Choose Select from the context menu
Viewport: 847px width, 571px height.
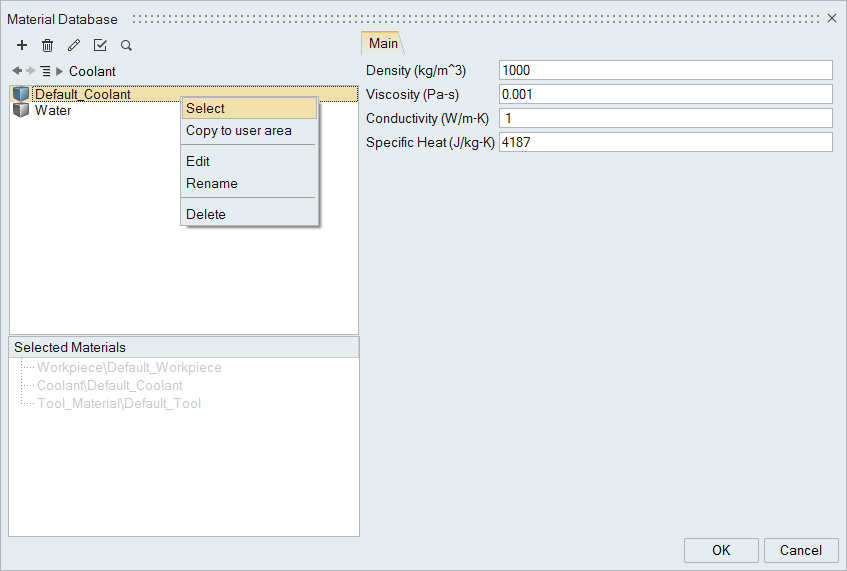[x=206, y=108]
